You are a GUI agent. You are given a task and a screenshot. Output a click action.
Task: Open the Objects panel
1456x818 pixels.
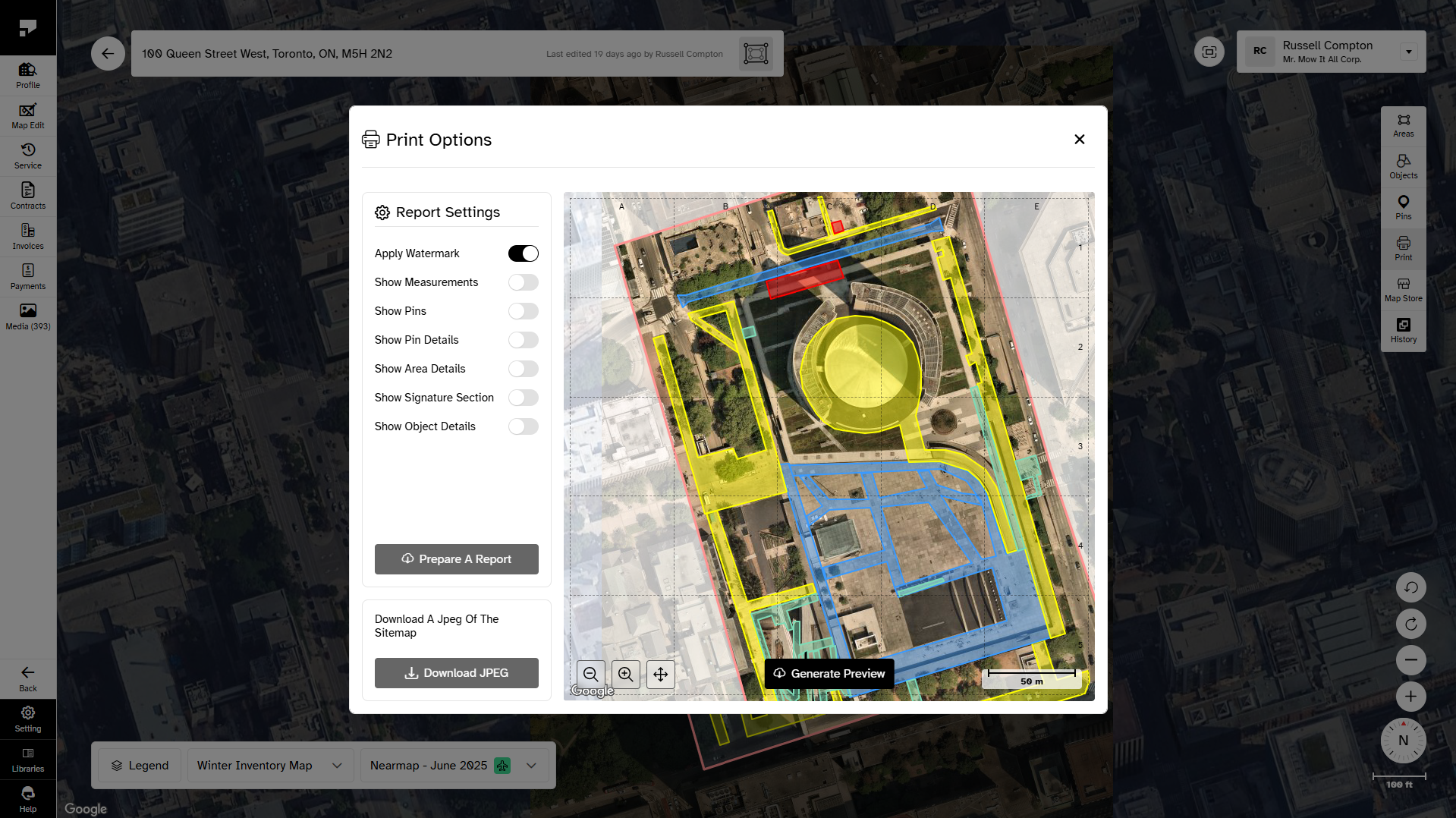click(1404, 167)
